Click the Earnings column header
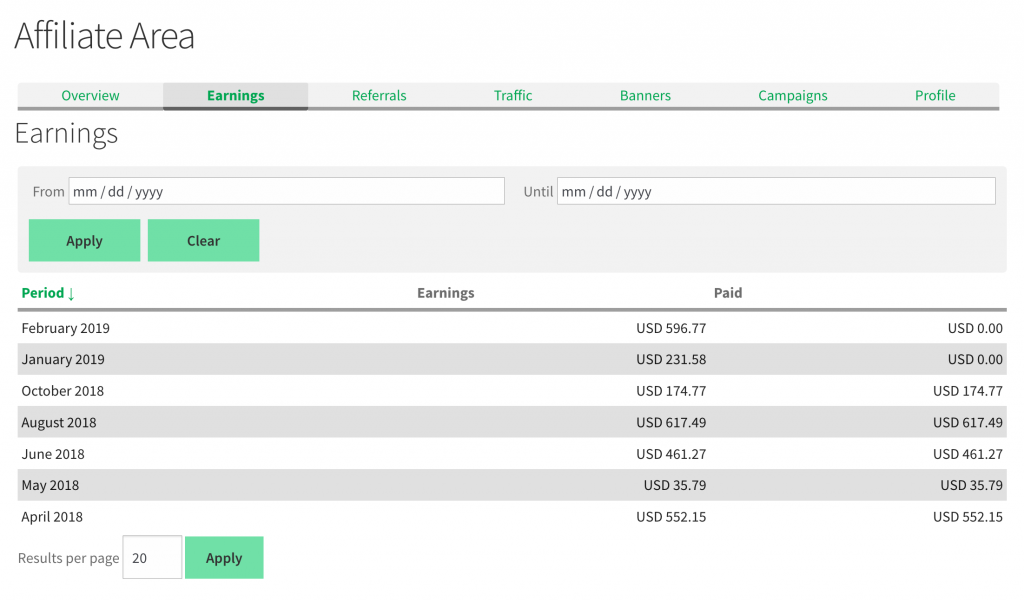 click(x=445, y=293)
